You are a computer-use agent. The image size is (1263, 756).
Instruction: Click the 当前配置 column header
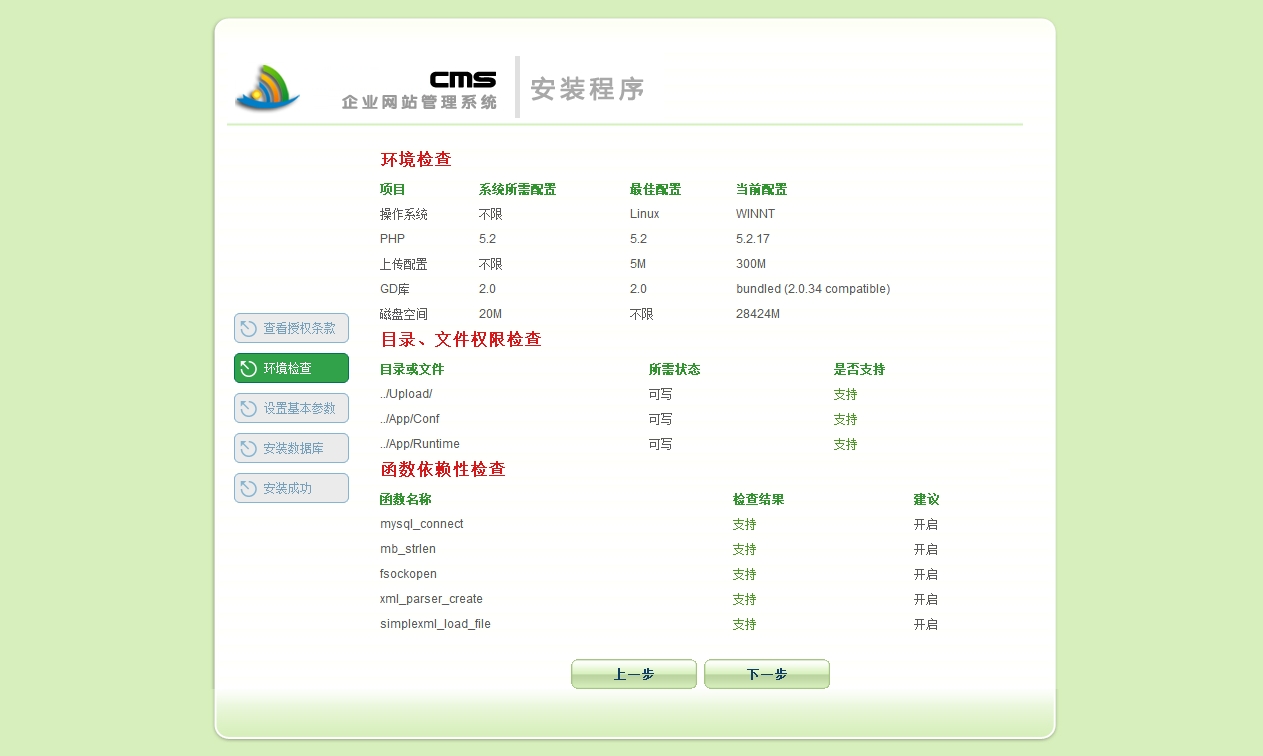[761, 189]
